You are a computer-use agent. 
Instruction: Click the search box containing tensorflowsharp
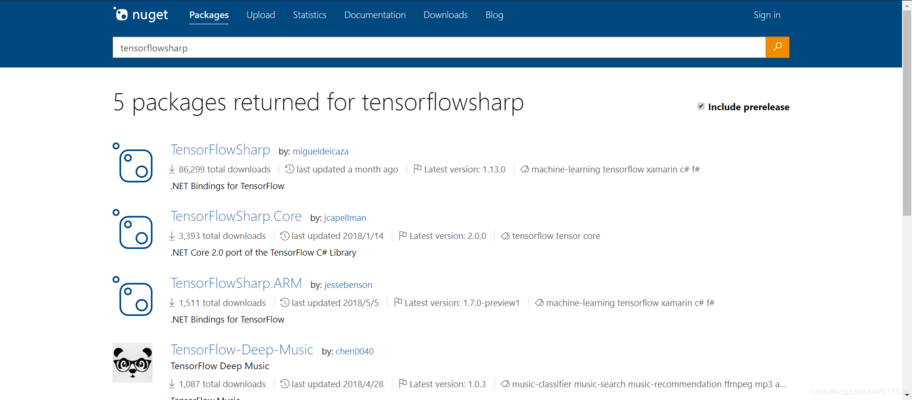tap(438, 47)
